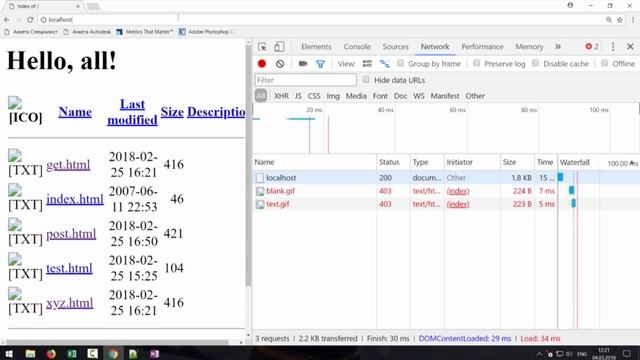The image size is (640, 360).
Task: Toggle the device toolbar icon
Action: 279,47
